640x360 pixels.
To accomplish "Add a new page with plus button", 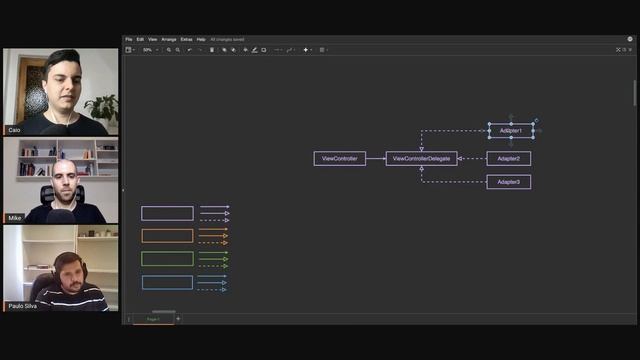I will point(178,319).
